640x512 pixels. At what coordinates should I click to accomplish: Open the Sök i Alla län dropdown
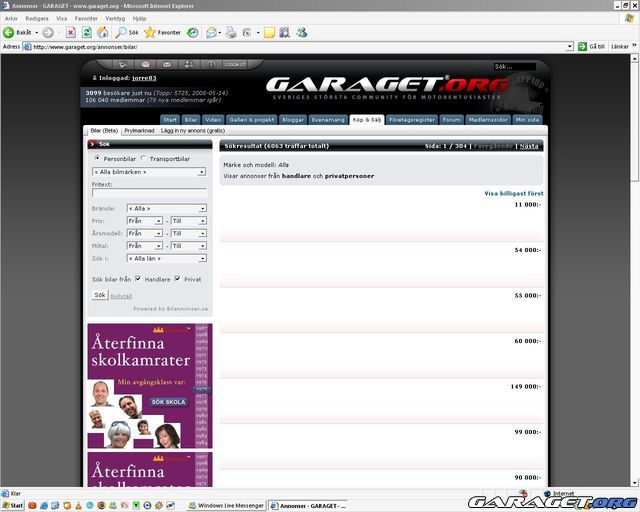(166, 258)
